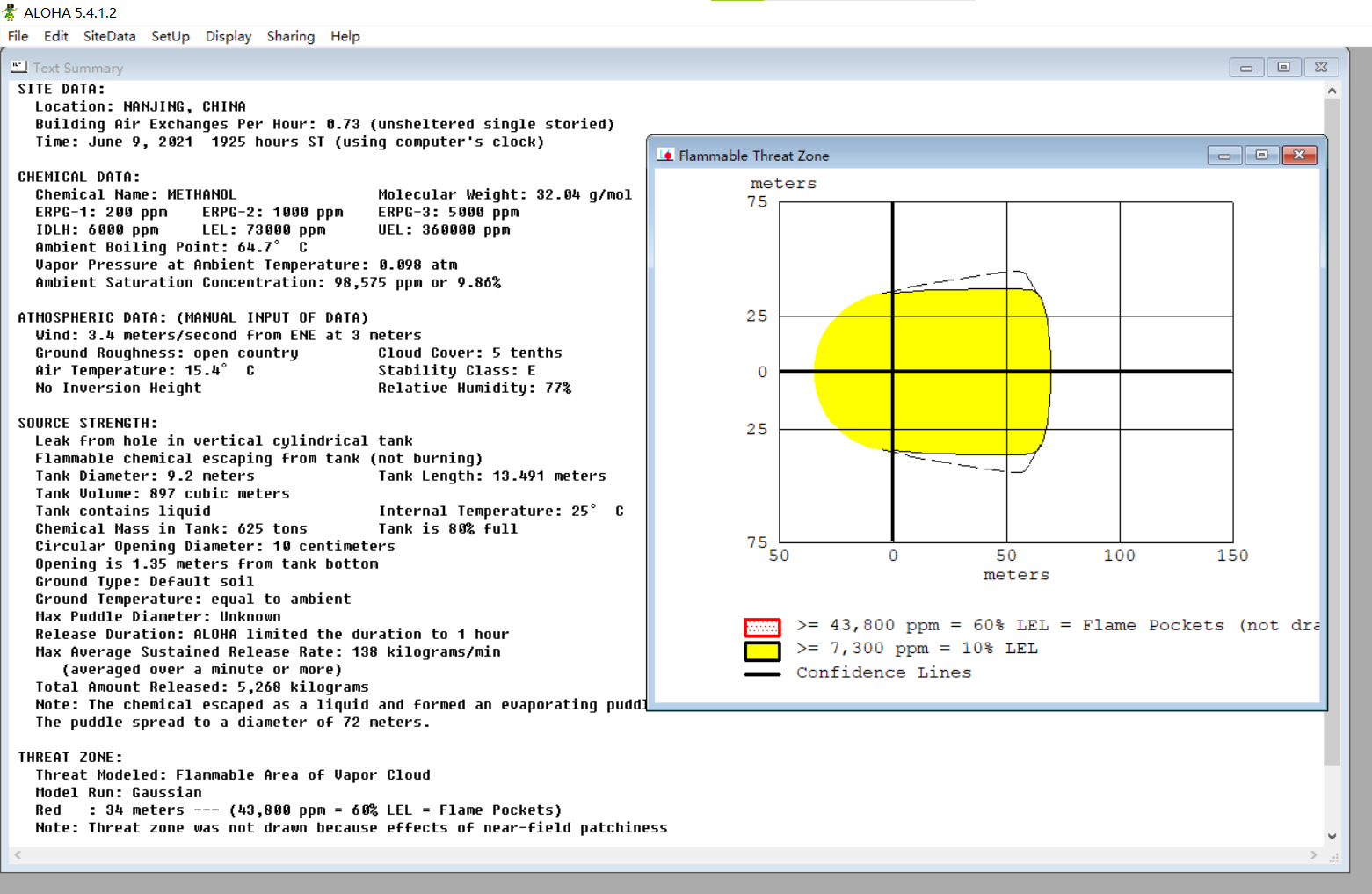Click the scroll up arrow in Text Summary
The height and width of the screenshot is (894, 1372).
coord(1332,91)
